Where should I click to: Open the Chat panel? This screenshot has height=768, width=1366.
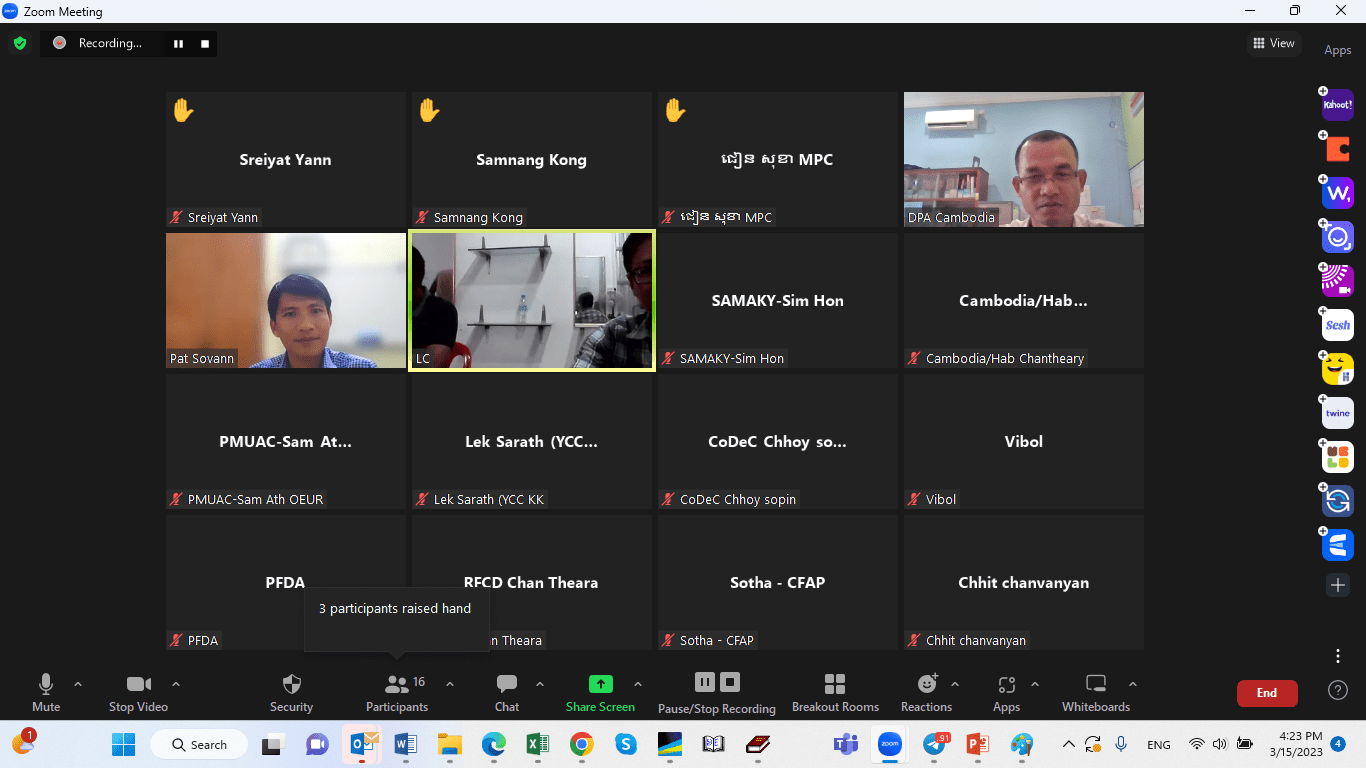[x=507, y=693]
